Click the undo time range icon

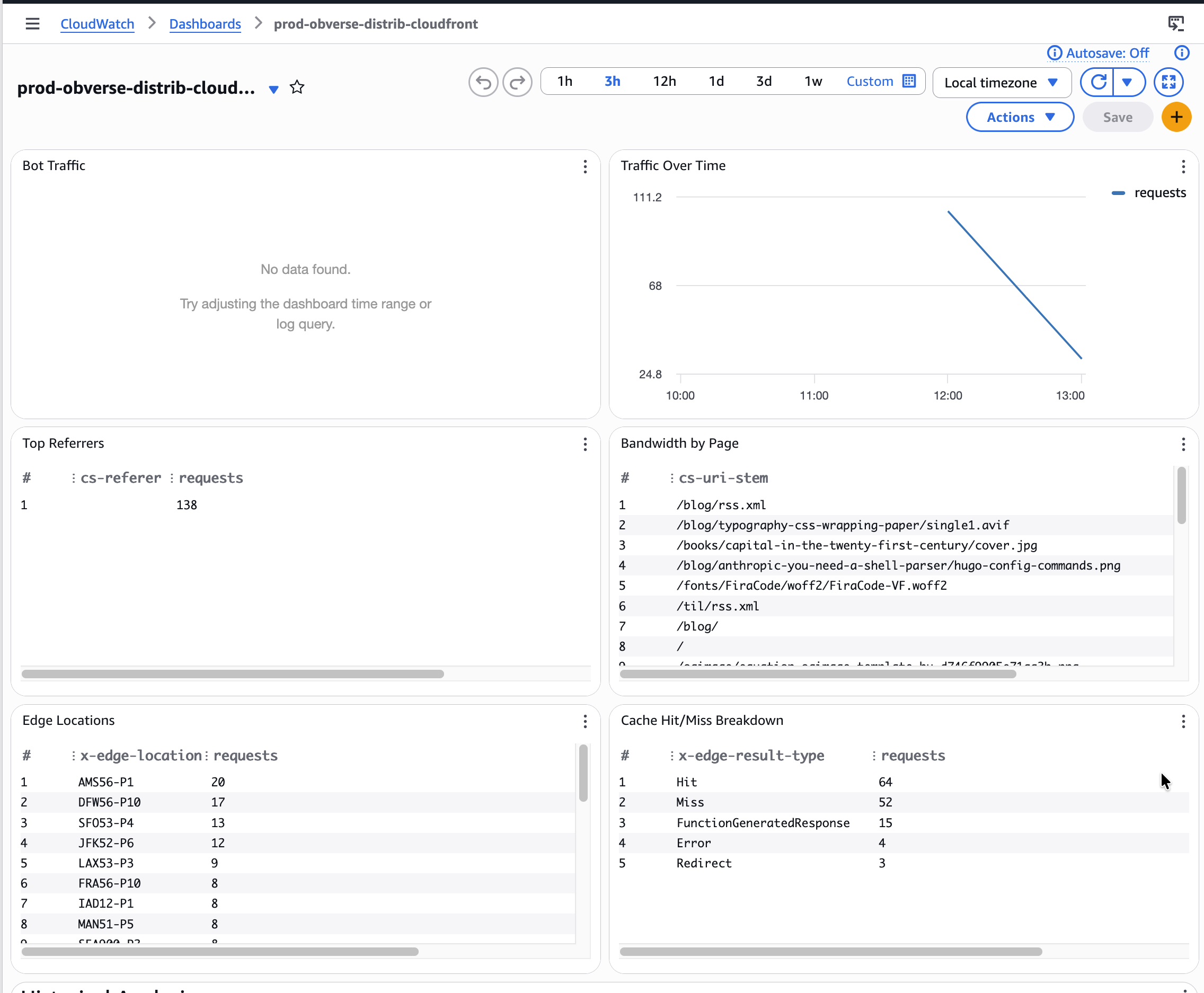(483, 82)
